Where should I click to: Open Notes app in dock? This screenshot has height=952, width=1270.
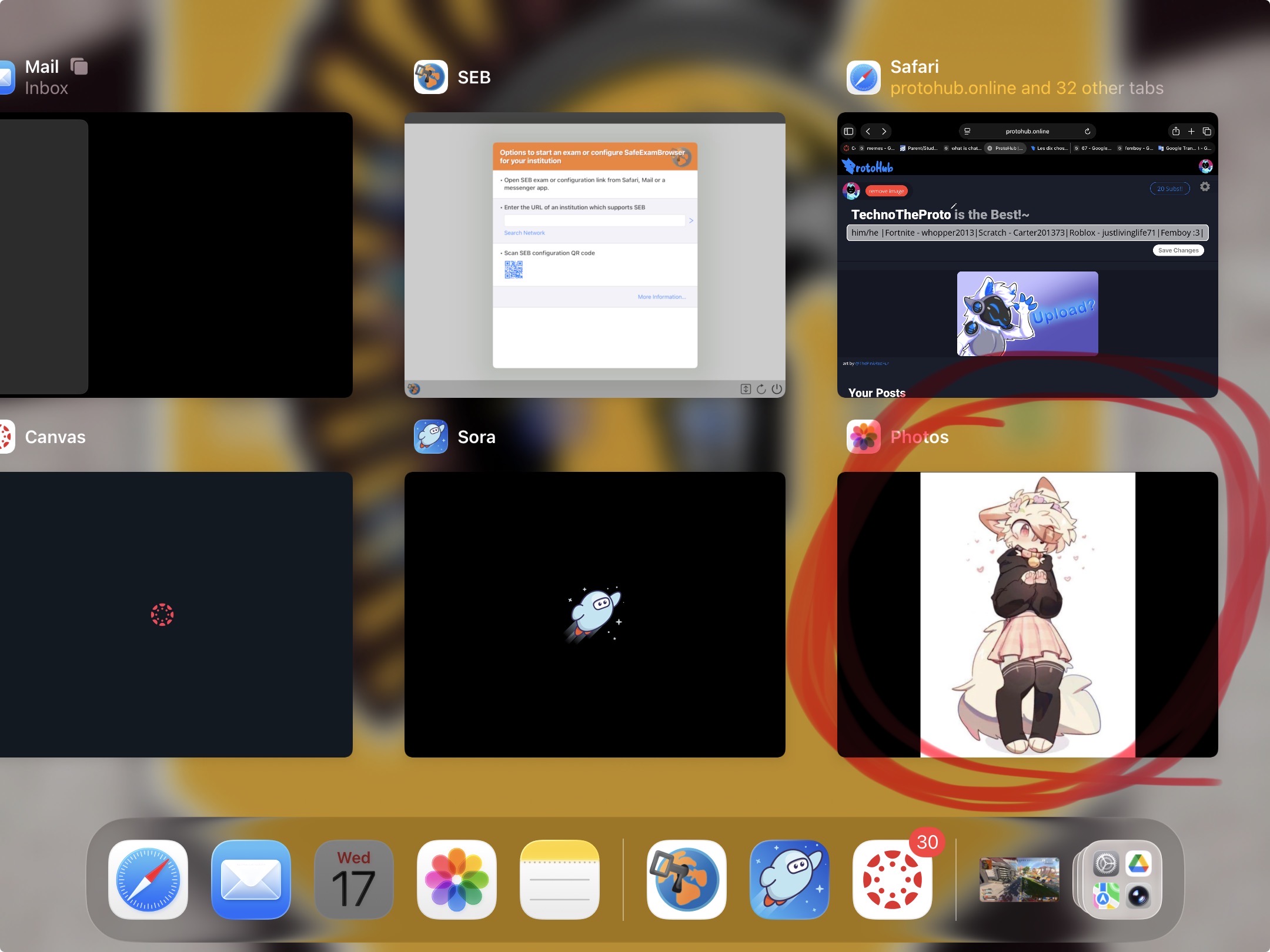point(560,880)
